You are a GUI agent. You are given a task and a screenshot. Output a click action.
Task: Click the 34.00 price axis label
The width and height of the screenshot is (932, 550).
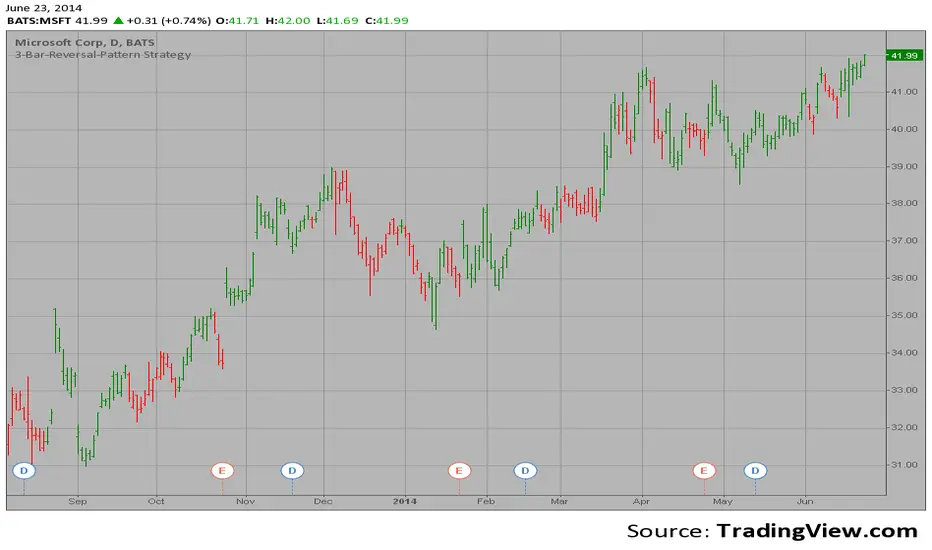905,353
